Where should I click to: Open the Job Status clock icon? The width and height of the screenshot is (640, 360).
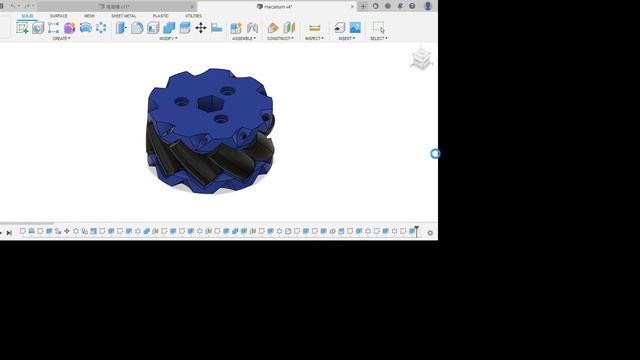(388, 6)
